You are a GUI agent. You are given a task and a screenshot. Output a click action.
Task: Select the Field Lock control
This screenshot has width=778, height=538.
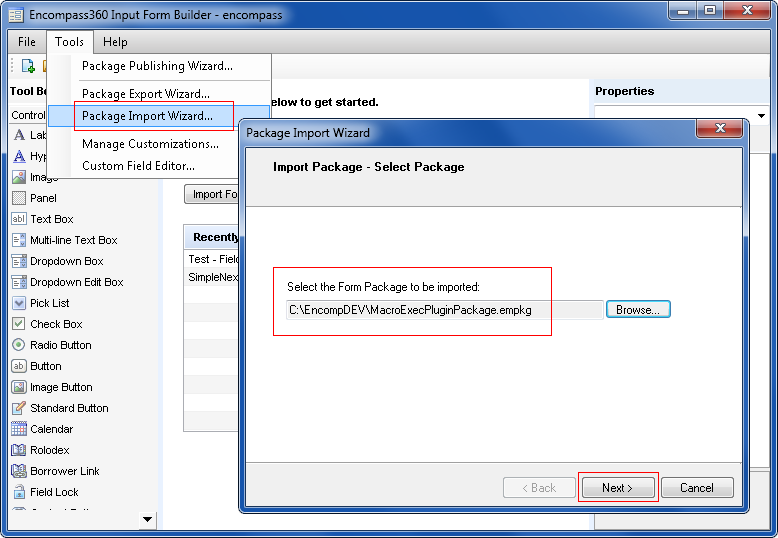pos(54,492)
